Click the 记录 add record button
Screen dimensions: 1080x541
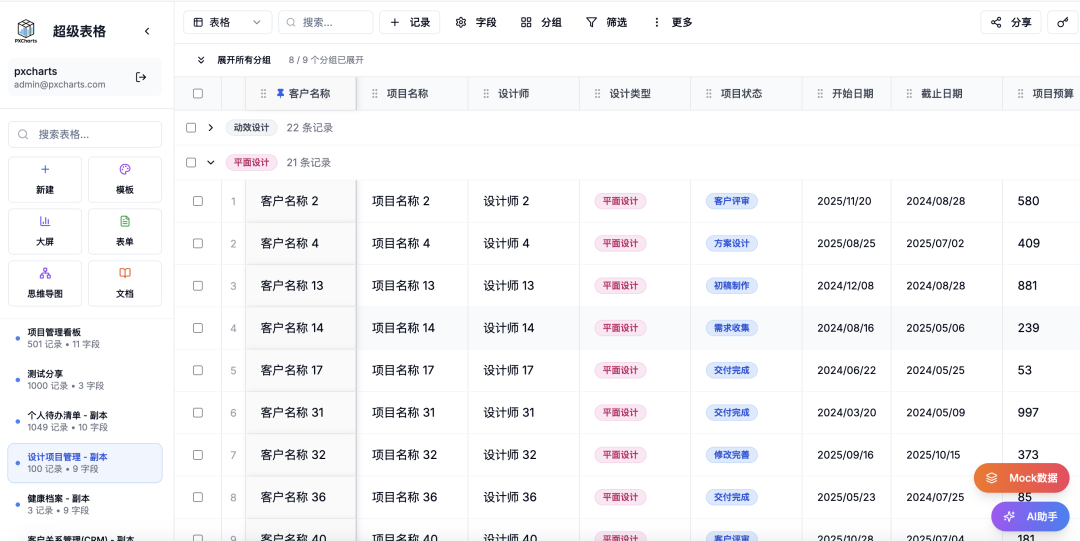409,22
